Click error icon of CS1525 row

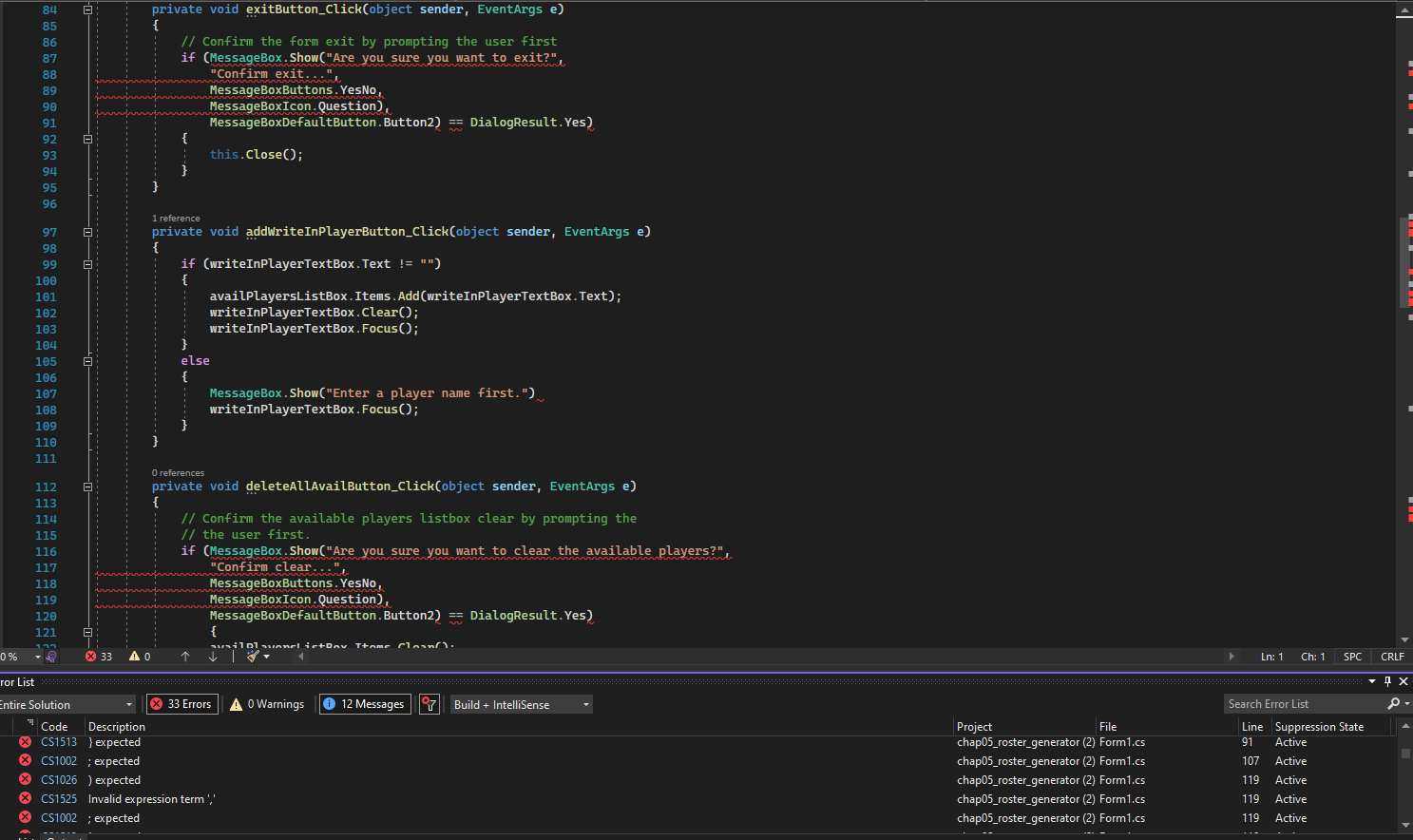click(x=25, y=799)
